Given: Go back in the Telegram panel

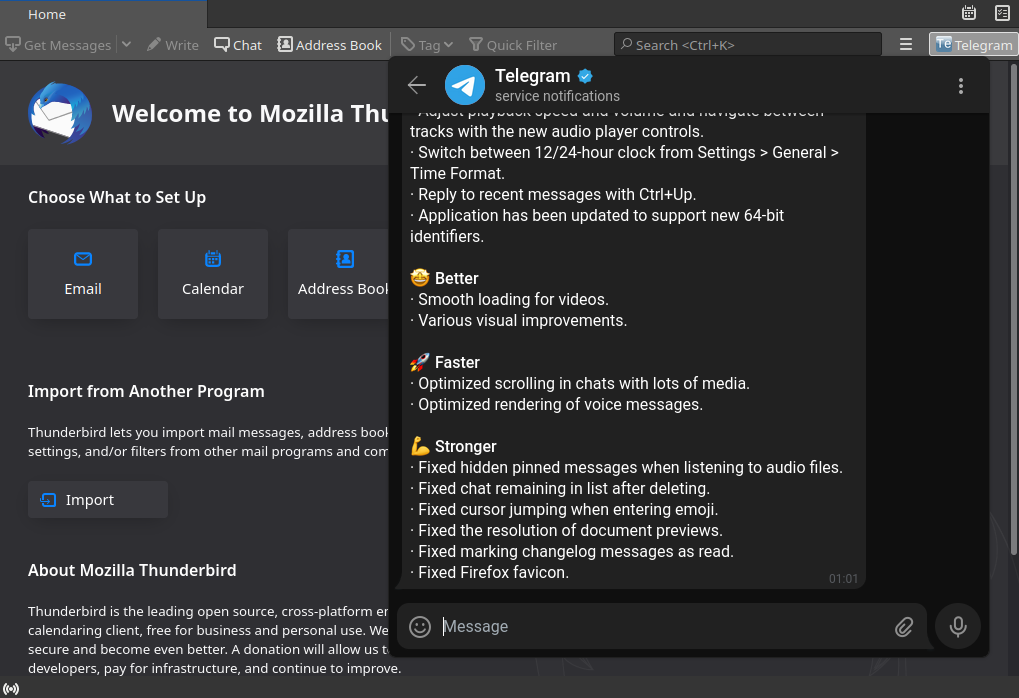Looking at the screenshot, I should pos(417,85).
